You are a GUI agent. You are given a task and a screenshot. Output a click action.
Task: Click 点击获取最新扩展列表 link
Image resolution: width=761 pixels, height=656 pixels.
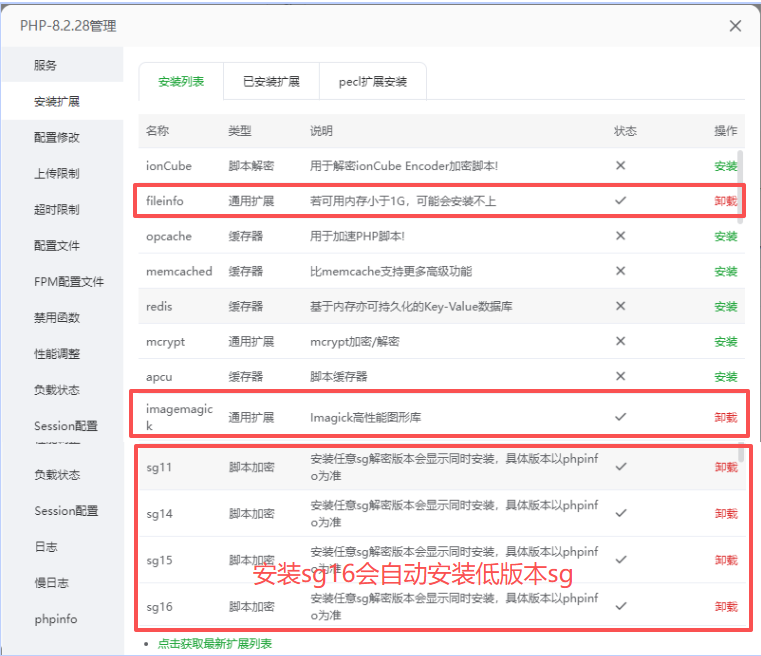click(x=214, y=644)
